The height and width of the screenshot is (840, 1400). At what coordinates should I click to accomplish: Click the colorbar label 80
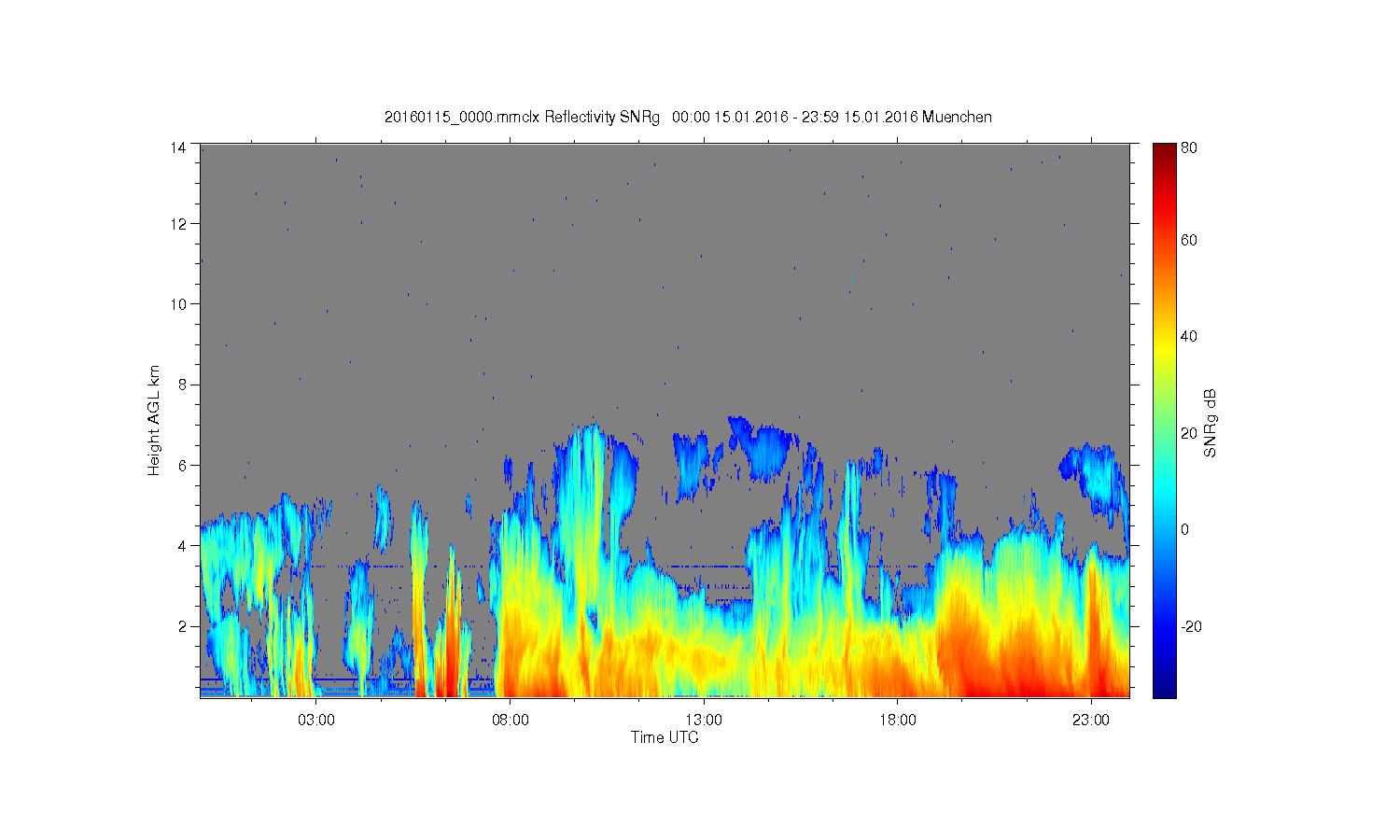tap(1189, 147)
